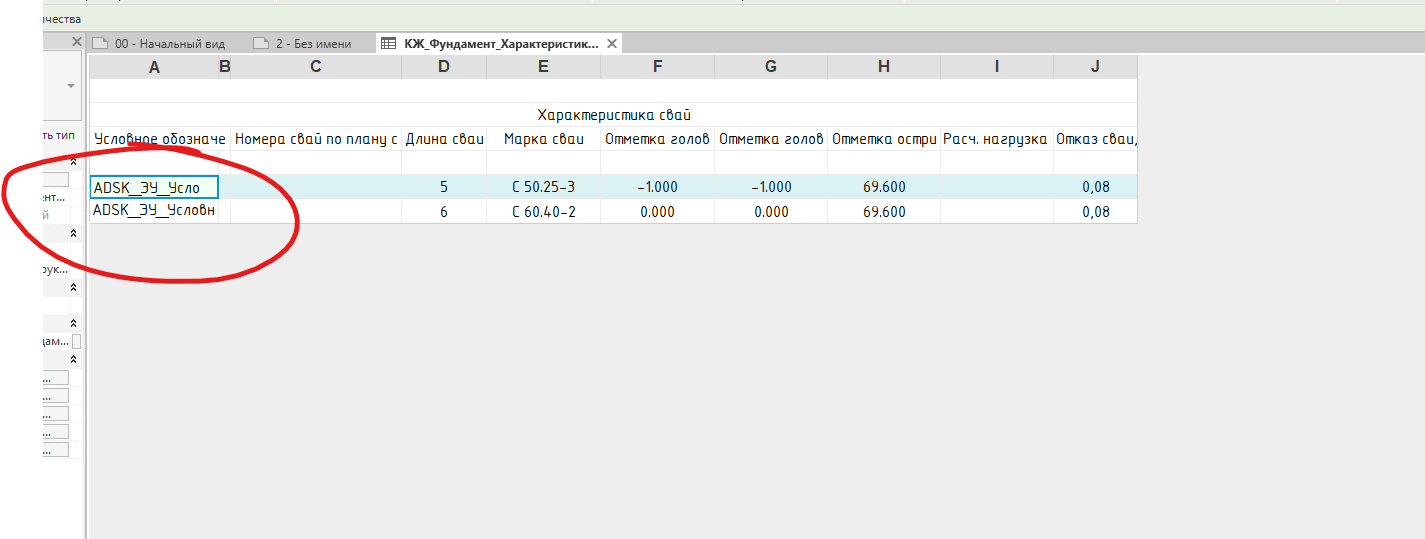Select column J header in the schedule
Image resolution: width=1425 pixels, height=539 pixels.
(1095, 67)
